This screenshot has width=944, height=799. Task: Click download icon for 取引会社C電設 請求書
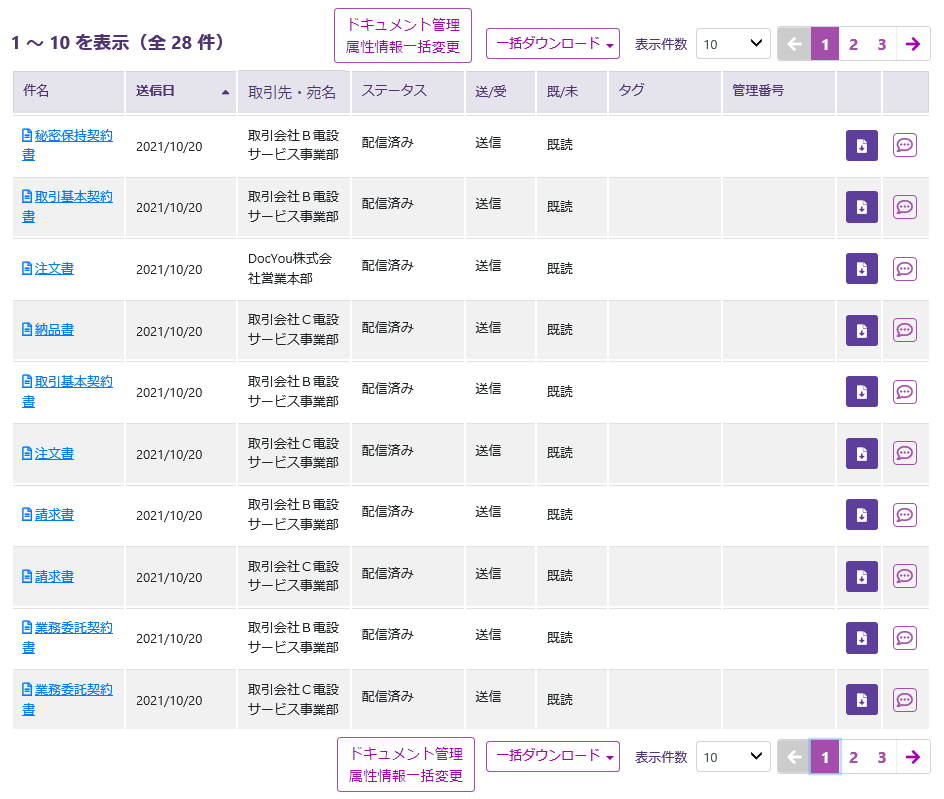click(861, 576)
